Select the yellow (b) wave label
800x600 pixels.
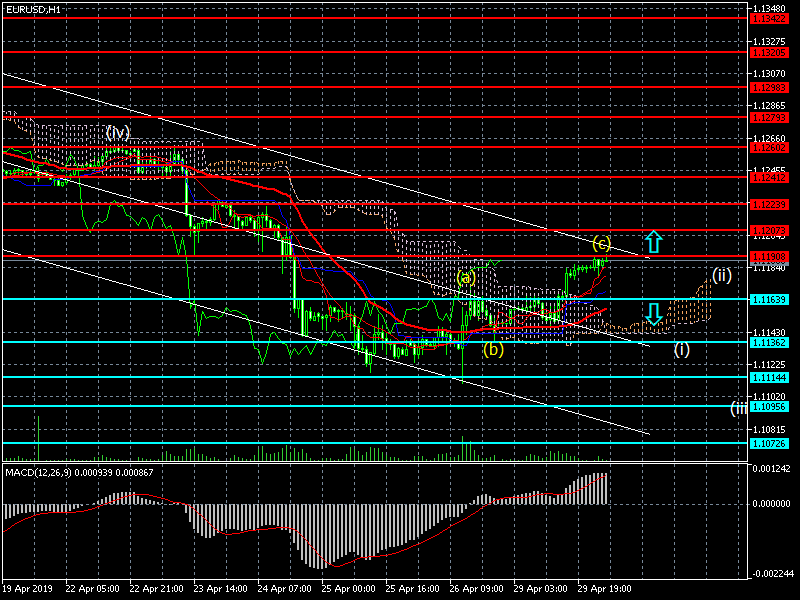(x=493, y=349)
